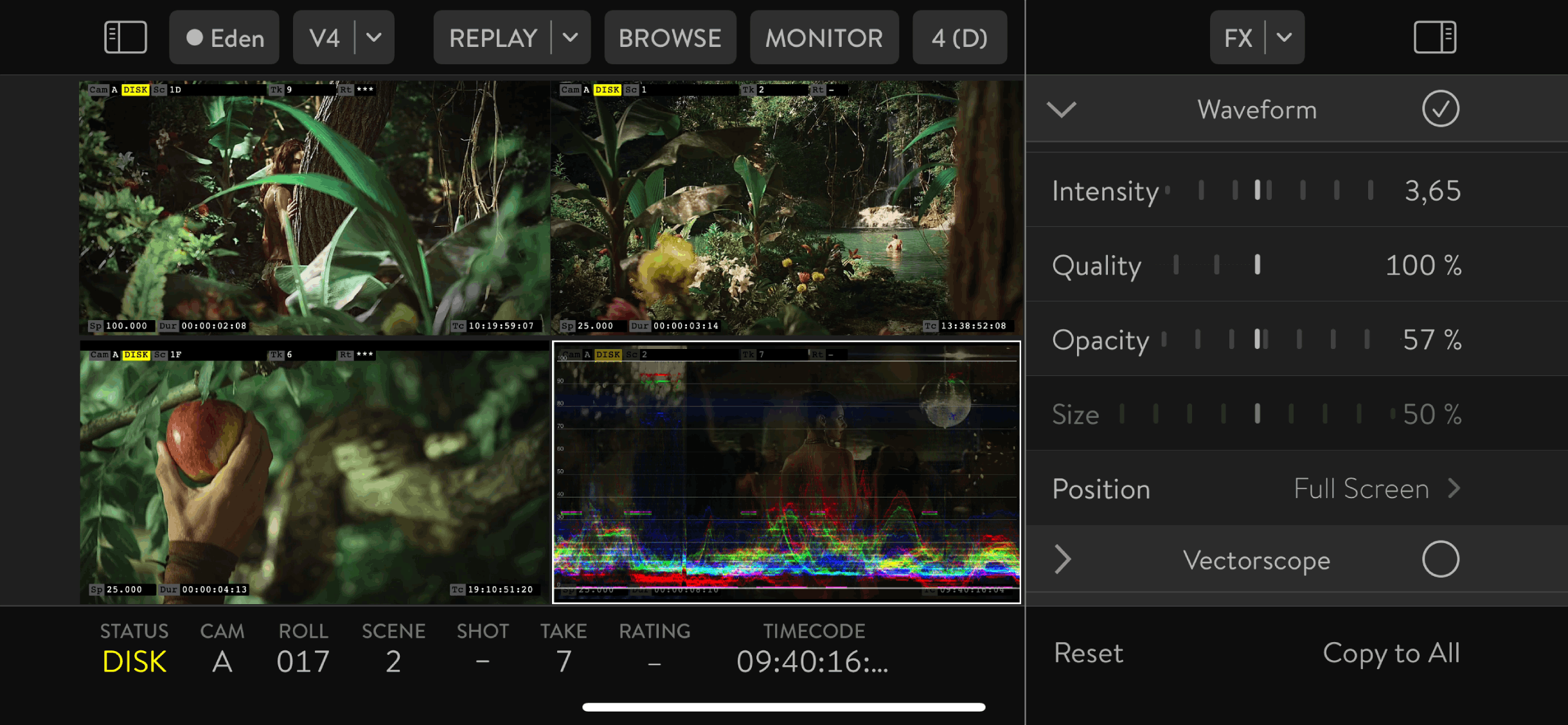1568x725 pixels.
Task: Switch to MONITOR mode
Action: click(824, 37)
